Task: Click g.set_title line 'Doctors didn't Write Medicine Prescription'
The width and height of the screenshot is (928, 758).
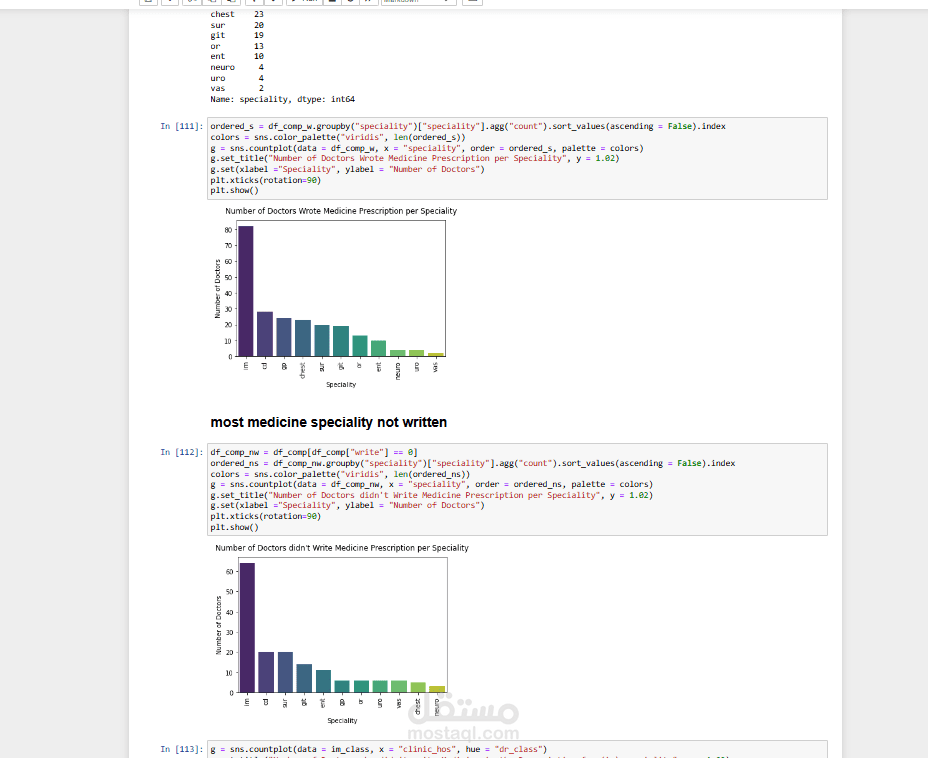Action: tap(431, 495)
